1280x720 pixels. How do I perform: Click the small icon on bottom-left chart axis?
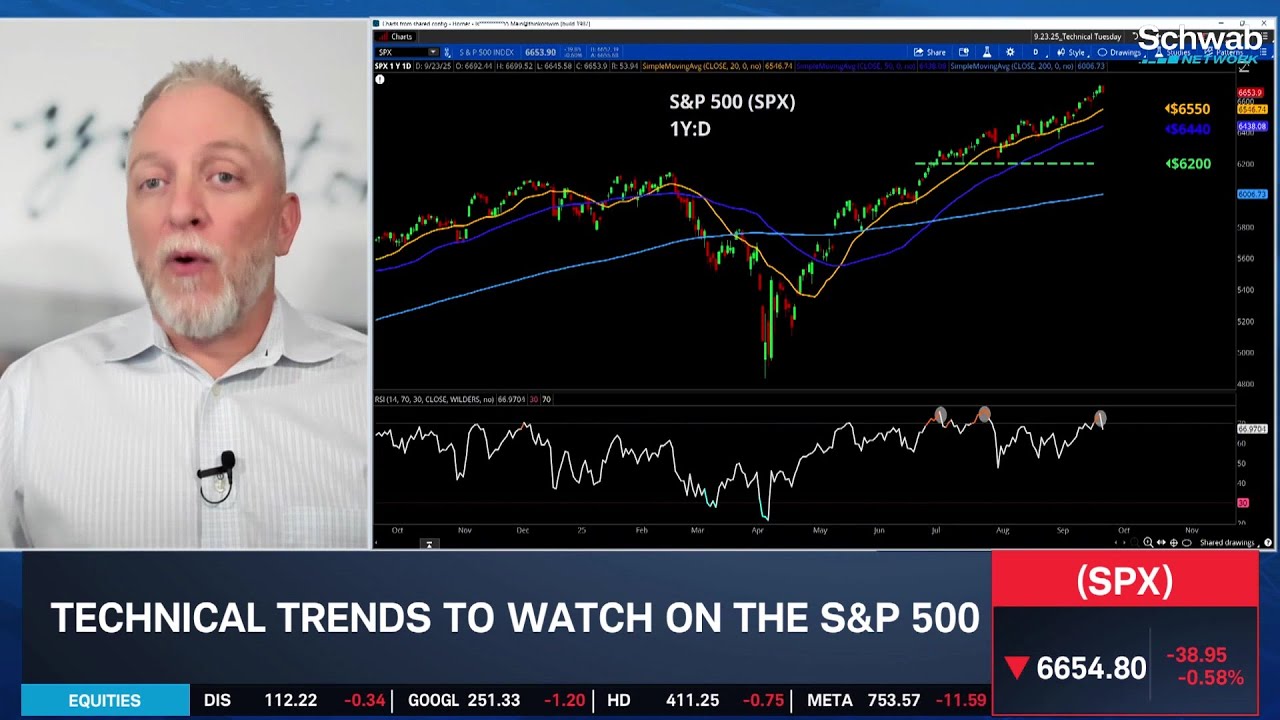point(428,544)
